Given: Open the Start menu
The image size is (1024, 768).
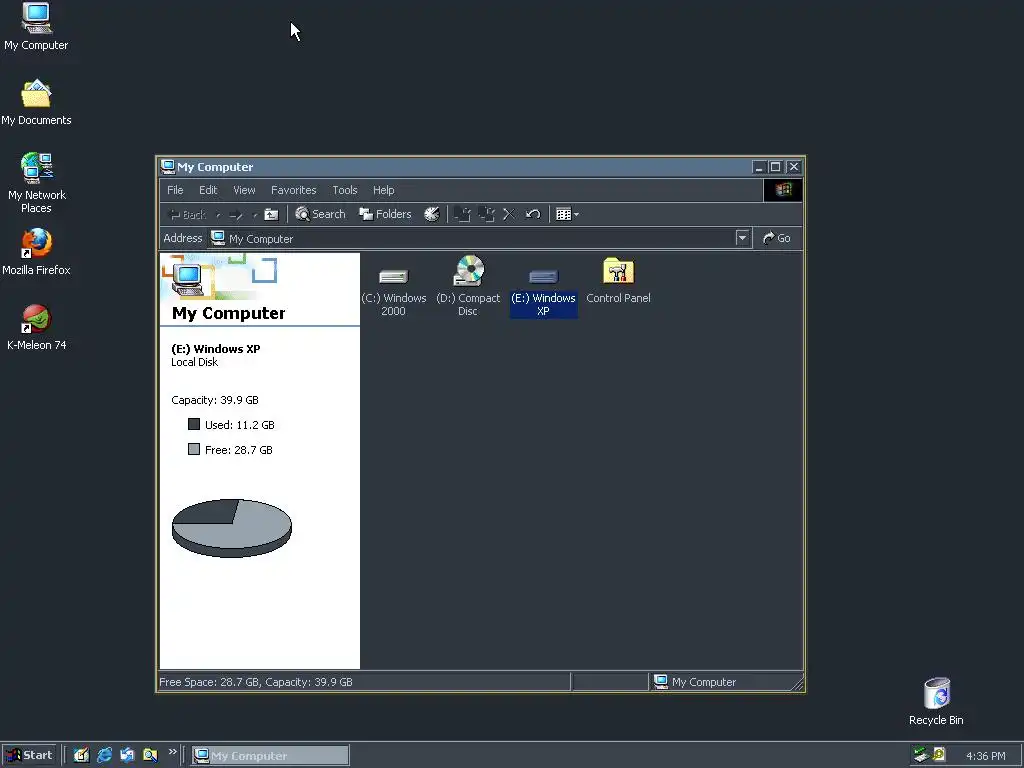Looking at the screenshot, I should pos(29,755).
